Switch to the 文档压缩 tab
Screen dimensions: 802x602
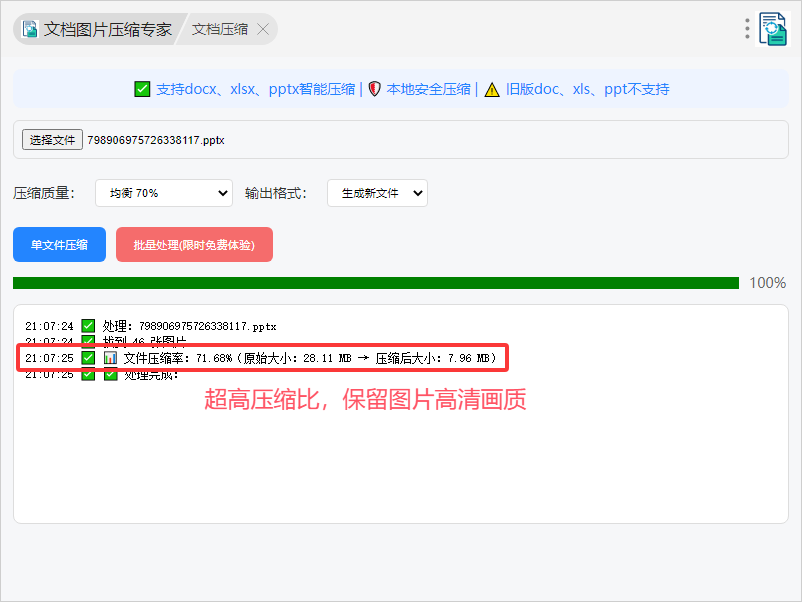pyautogui.click(x=220, y=29)
